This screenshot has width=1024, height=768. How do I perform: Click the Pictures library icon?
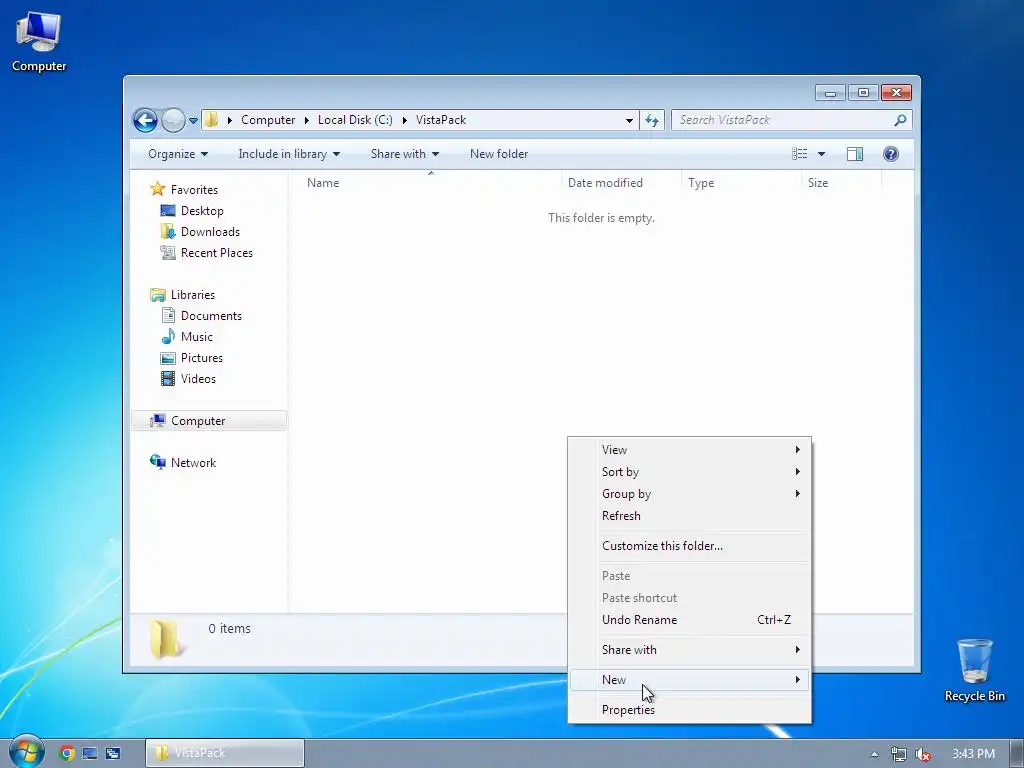point(168,358)
